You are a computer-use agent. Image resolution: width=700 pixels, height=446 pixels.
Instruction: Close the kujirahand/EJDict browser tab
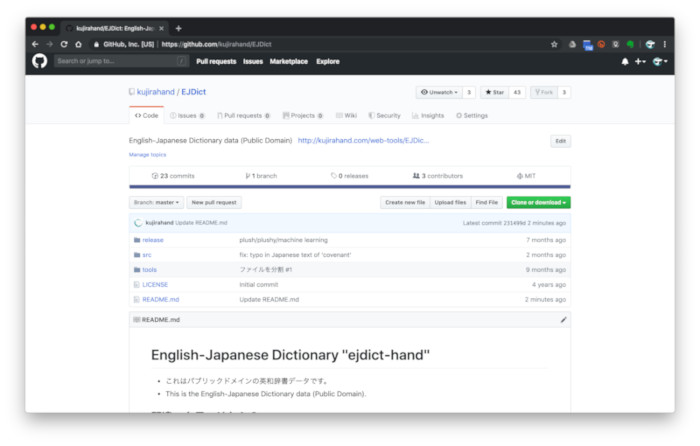click(x=161, y=29)
